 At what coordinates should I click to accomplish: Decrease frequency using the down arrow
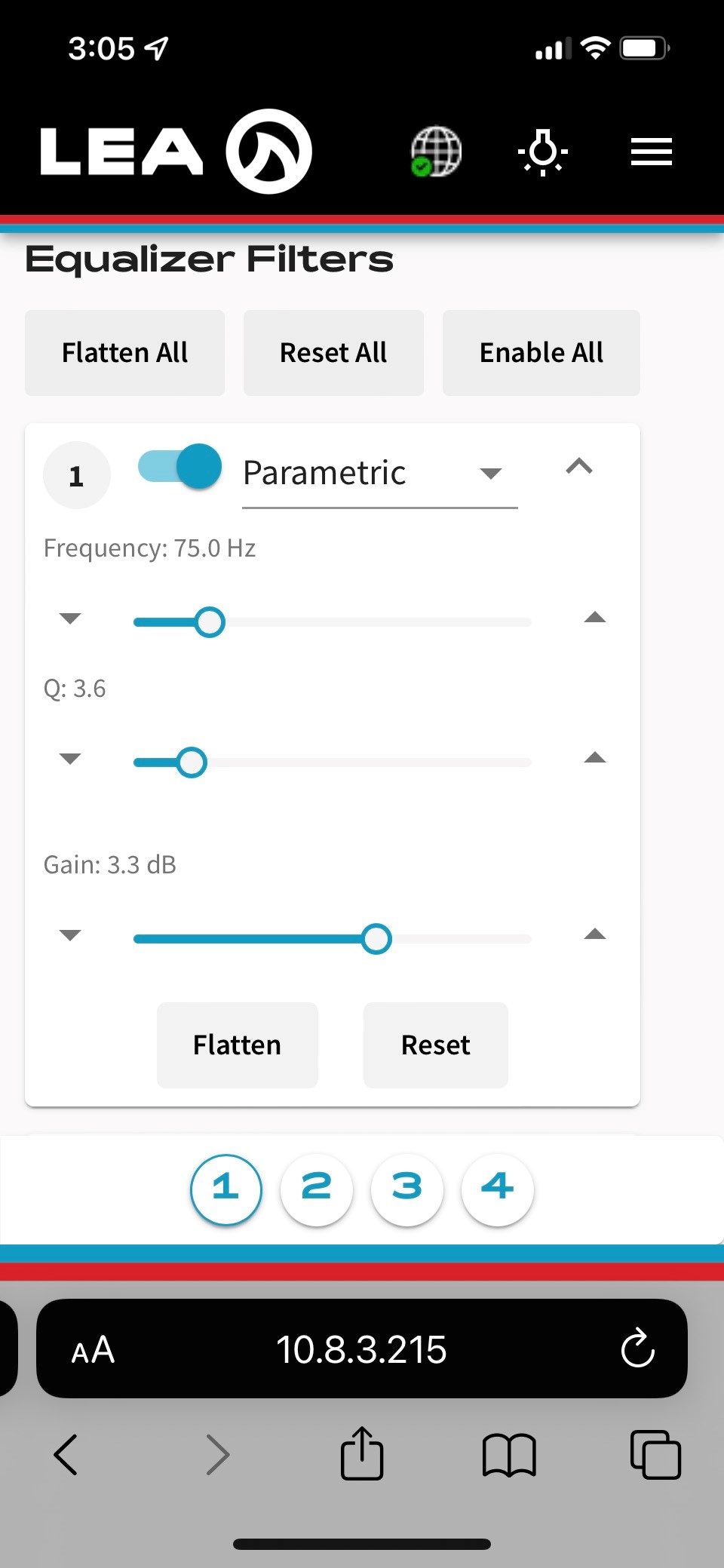(x=69, y=618)
